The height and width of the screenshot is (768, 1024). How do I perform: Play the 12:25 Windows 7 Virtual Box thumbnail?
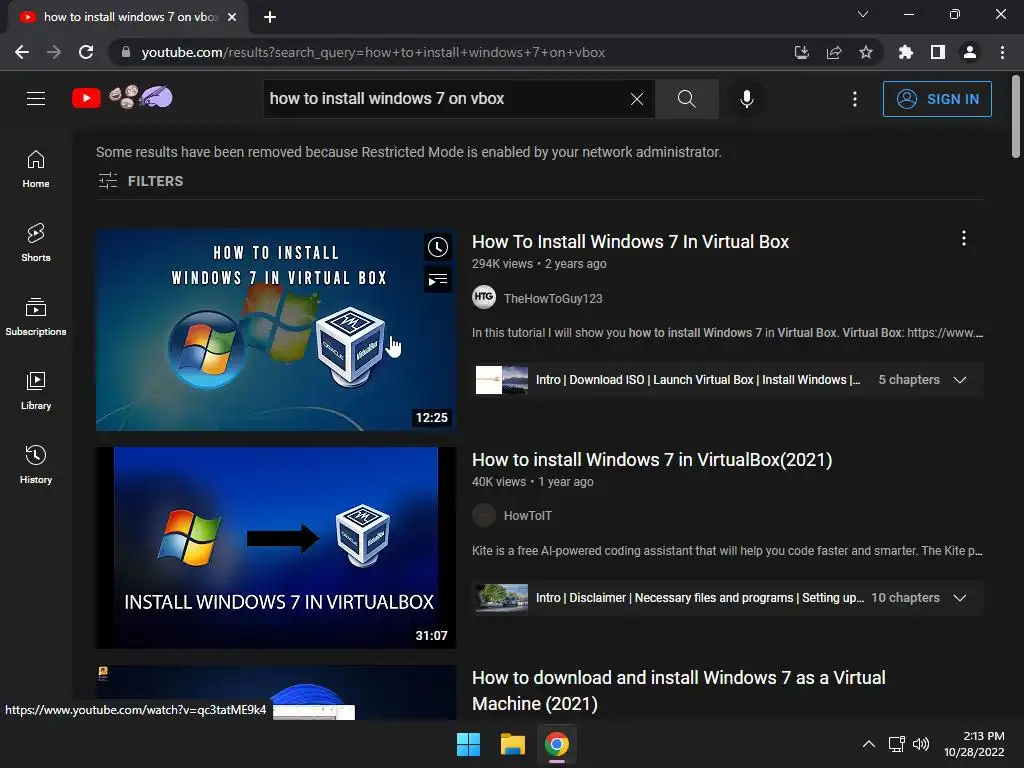click(276, 330)
